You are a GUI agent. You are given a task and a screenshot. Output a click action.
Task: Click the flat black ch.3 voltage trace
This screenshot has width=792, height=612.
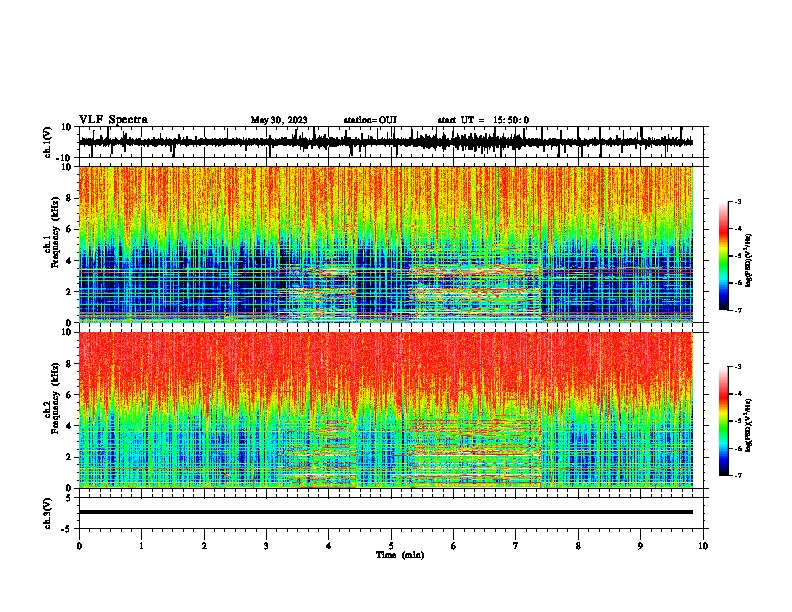point(386,512)
